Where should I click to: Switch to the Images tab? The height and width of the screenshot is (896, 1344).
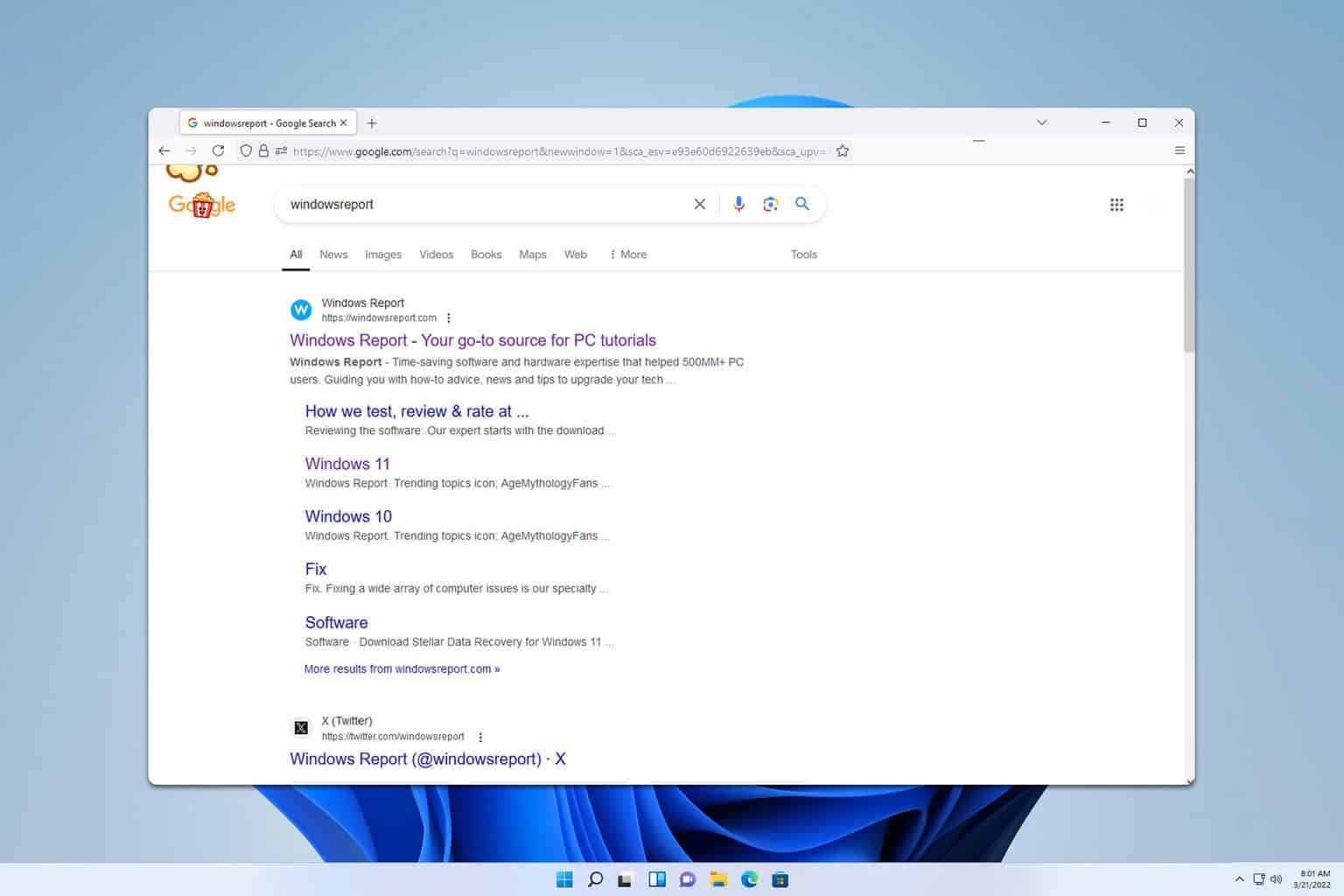click(383, 255)
